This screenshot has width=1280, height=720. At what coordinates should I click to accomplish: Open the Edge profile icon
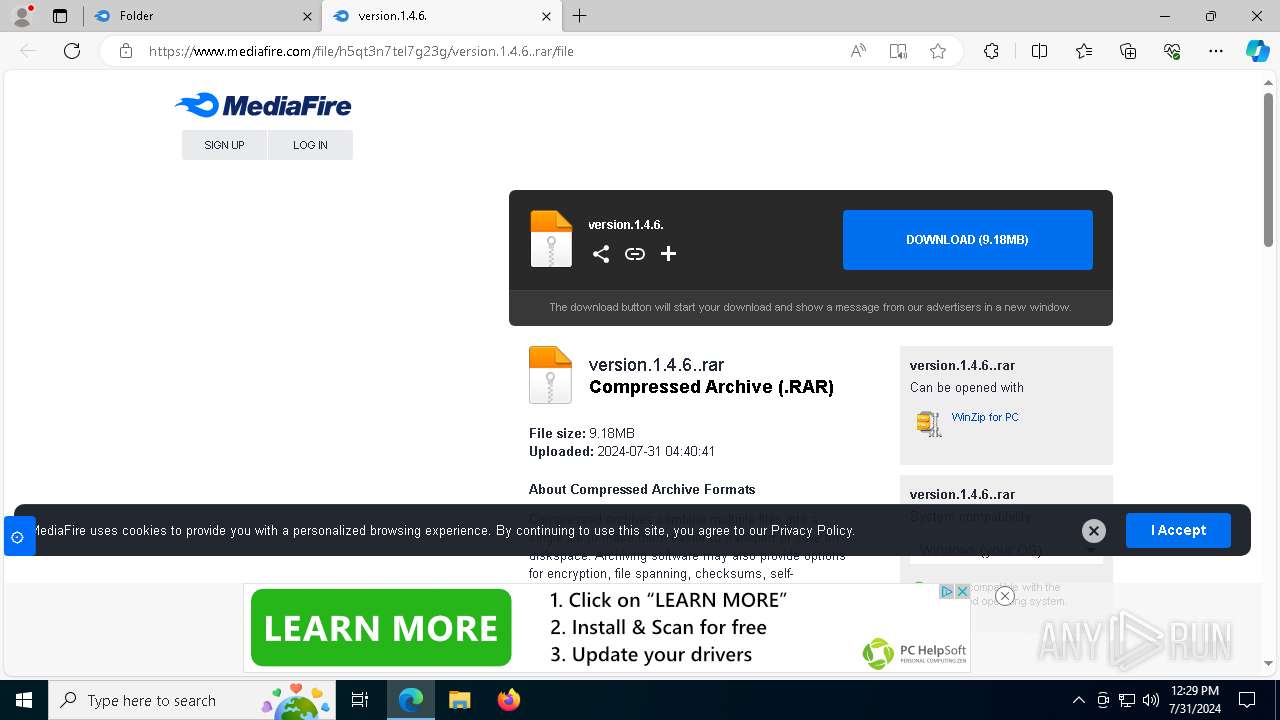tap(22, 16)
